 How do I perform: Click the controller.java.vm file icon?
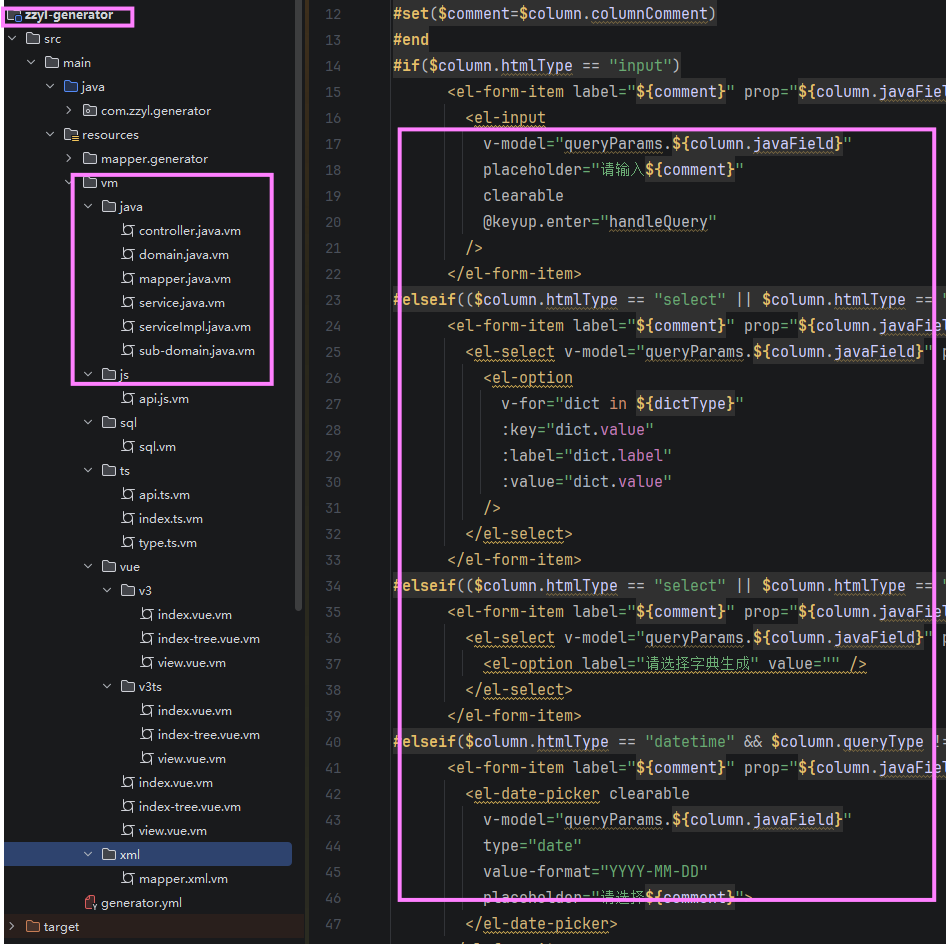point(127,230)
